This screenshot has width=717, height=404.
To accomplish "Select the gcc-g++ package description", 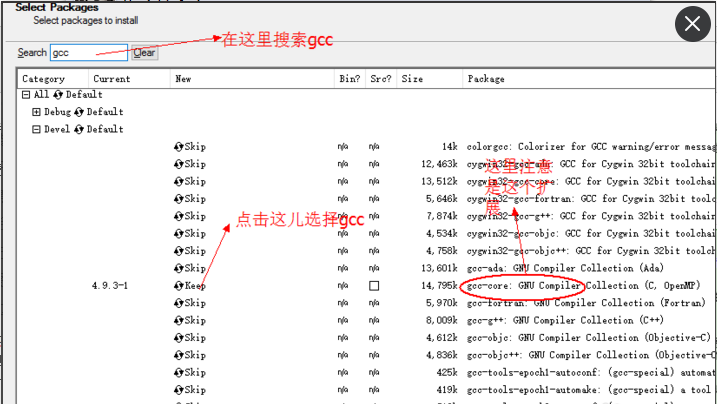I will (x=565, y=320).
